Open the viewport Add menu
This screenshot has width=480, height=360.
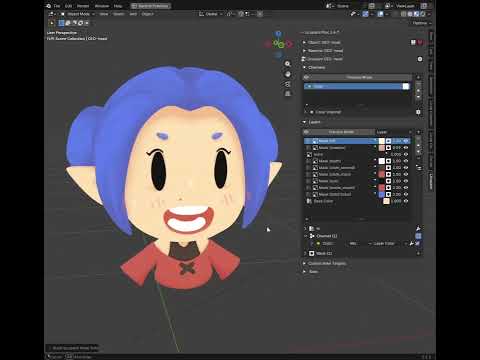133,14
